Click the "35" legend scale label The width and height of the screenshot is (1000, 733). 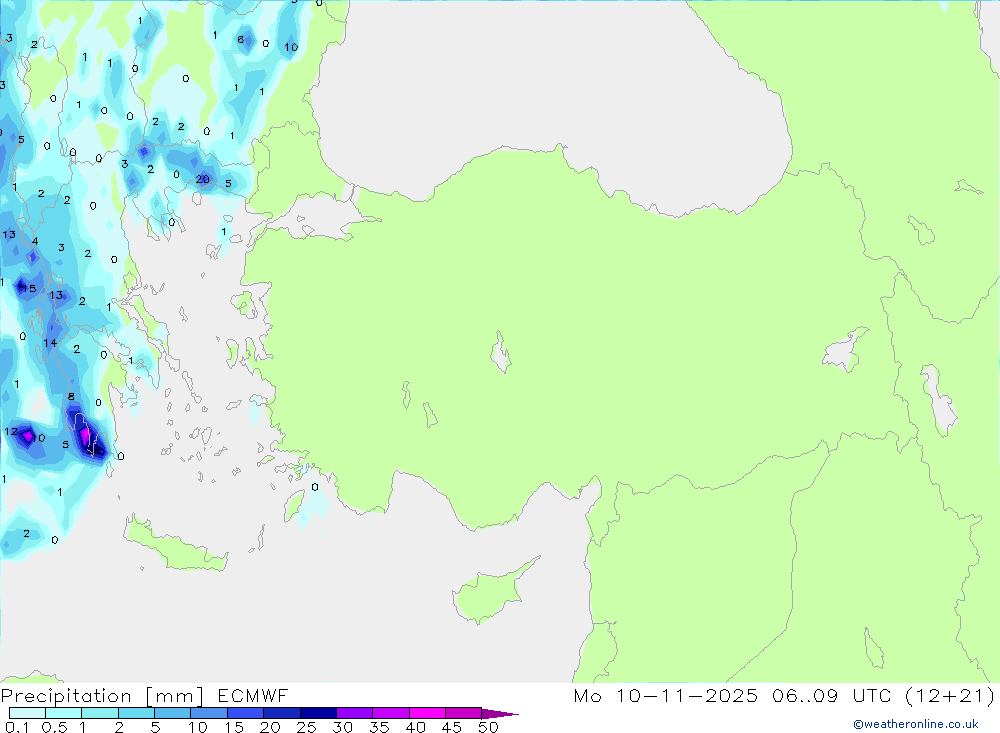click(379, 727)
